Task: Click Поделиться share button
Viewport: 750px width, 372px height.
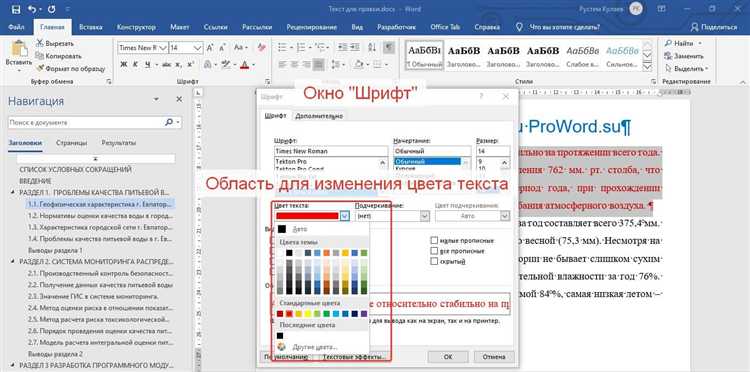Action: point(714,27)
